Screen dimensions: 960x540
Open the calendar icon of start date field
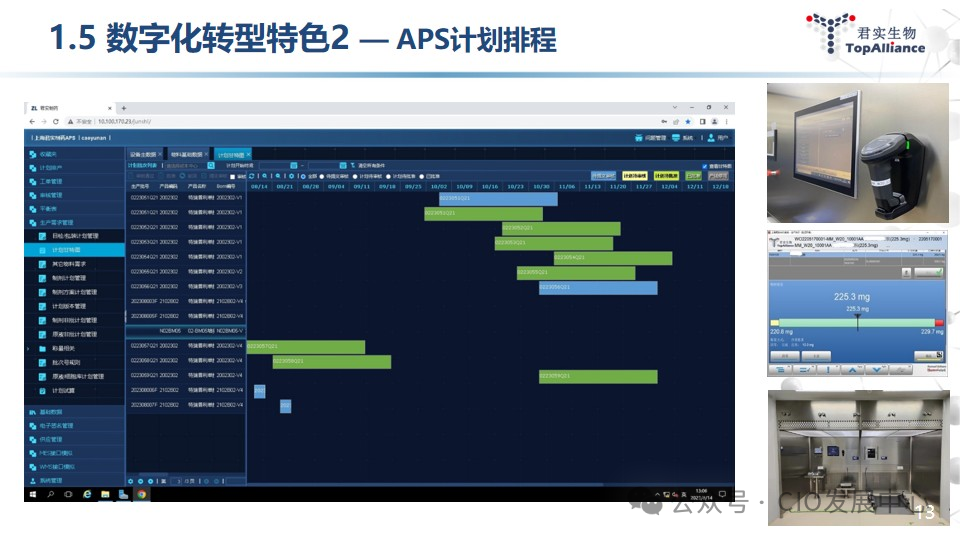coord(294,165)
